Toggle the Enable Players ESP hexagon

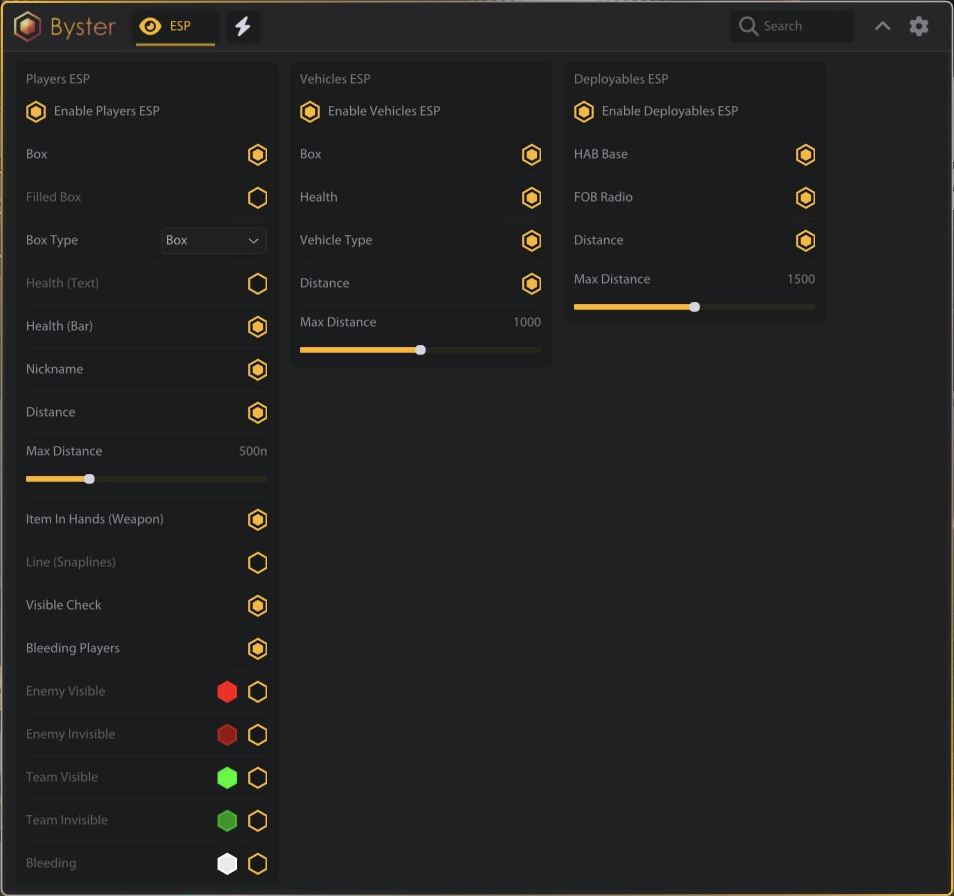(36, 111)
